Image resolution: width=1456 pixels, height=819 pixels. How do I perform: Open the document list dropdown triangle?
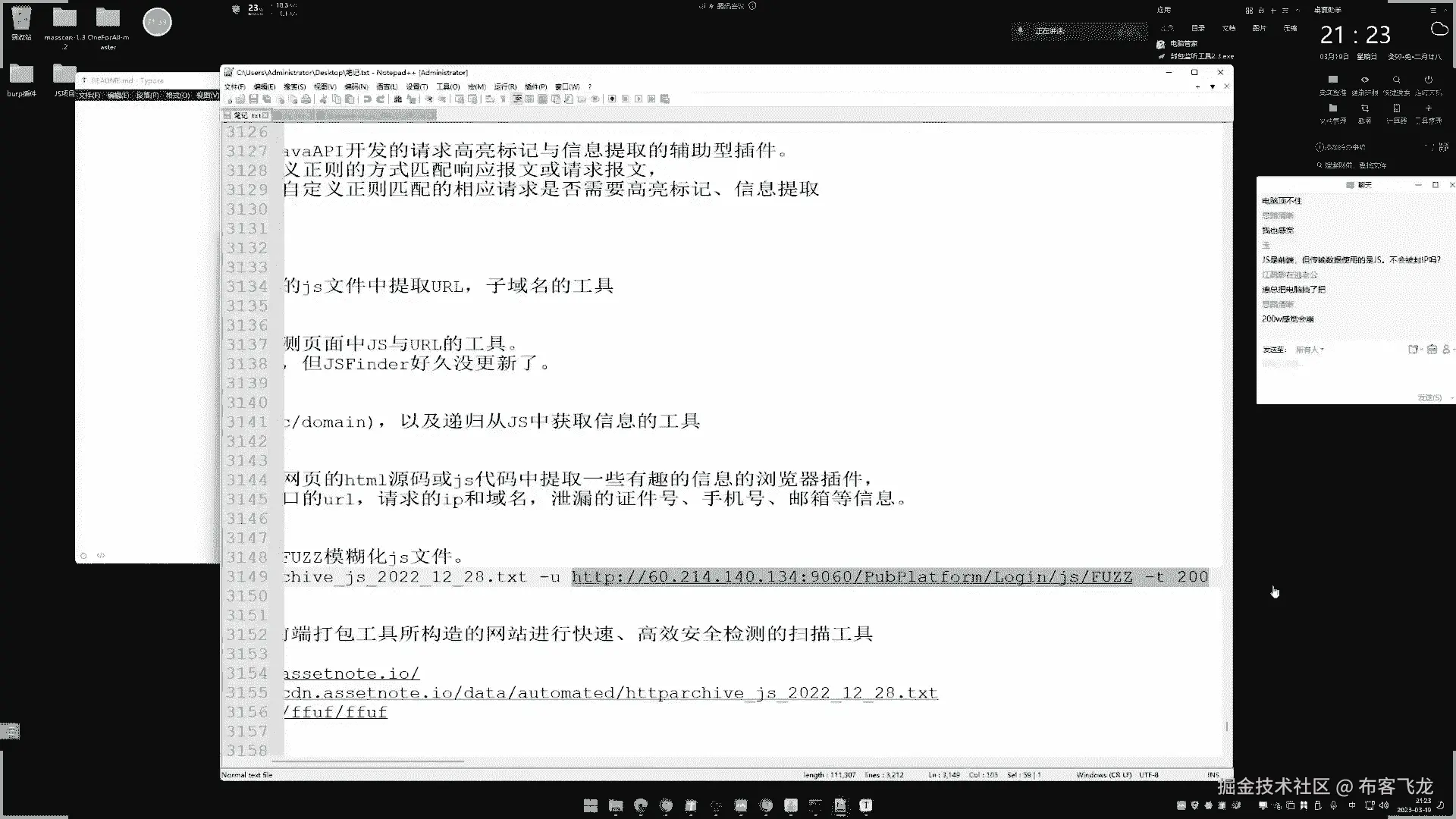(1213, 86)
